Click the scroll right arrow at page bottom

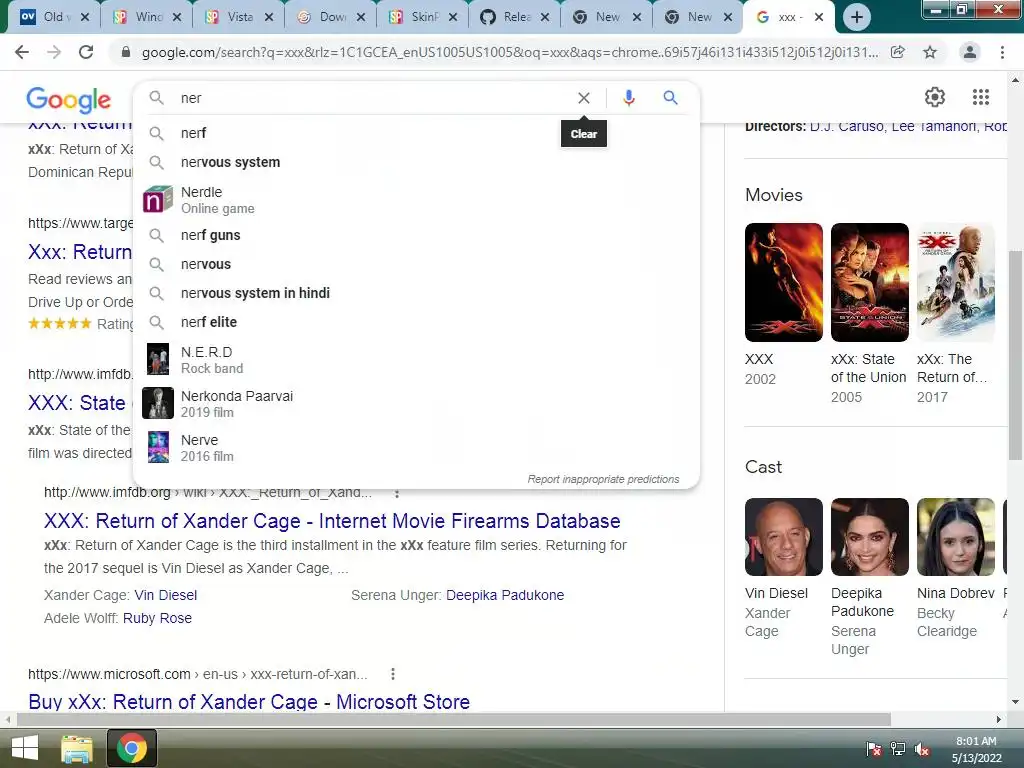coord(999,719)
